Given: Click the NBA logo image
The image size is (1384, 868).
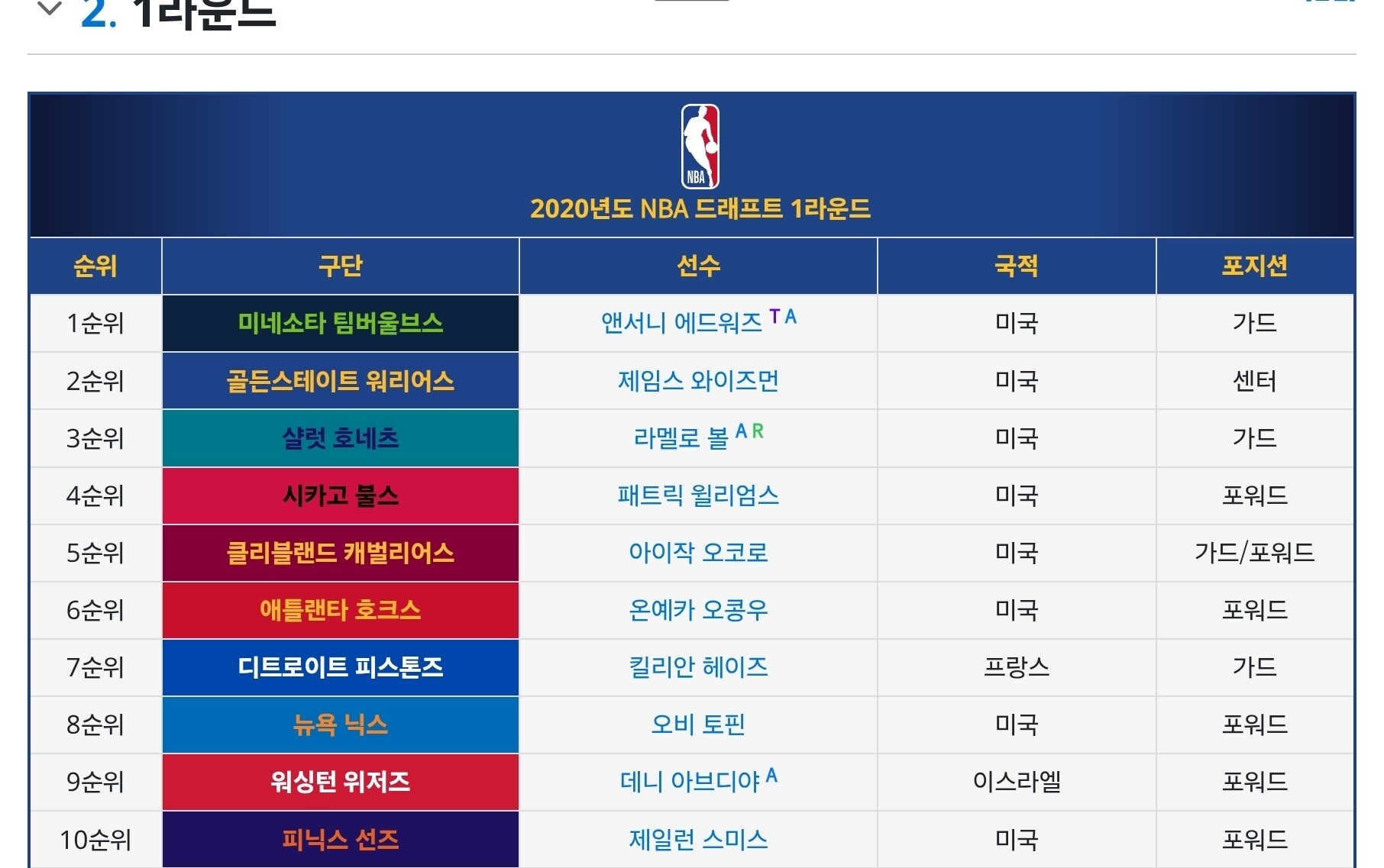Looking at the screenshot, I should (700, 146).
